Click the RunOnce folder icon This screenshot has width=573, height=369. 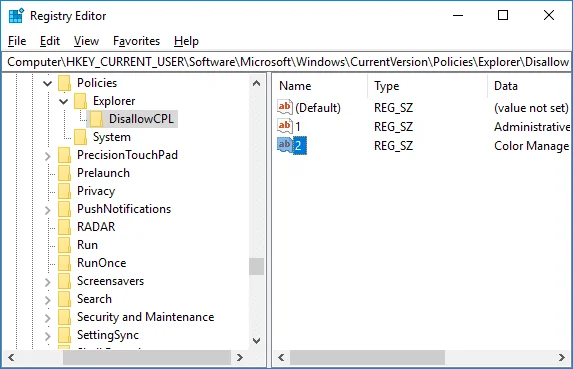pos(65,263)
